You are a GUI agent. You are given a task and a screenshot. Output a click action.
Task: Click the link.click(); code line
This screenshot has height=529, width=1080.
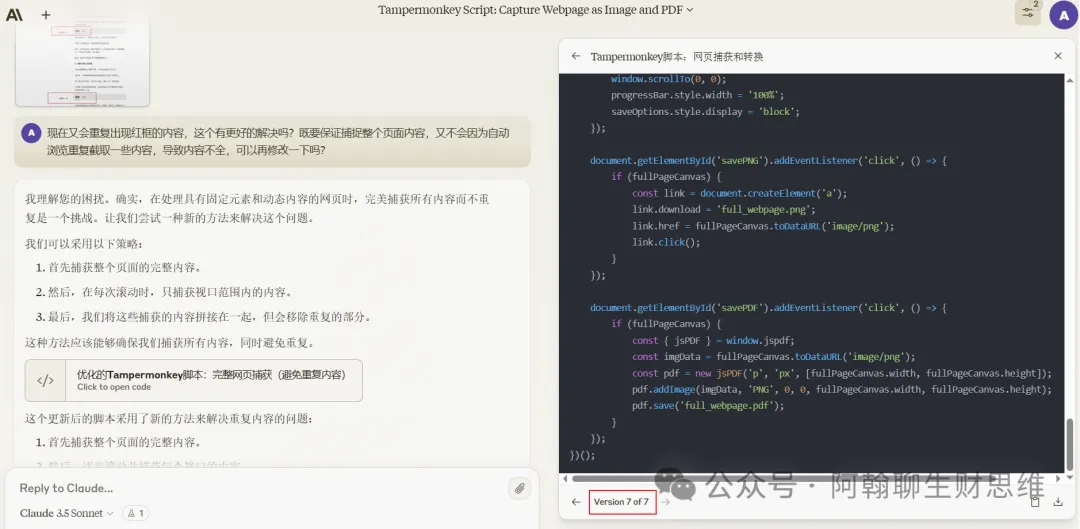click(666, 242)
